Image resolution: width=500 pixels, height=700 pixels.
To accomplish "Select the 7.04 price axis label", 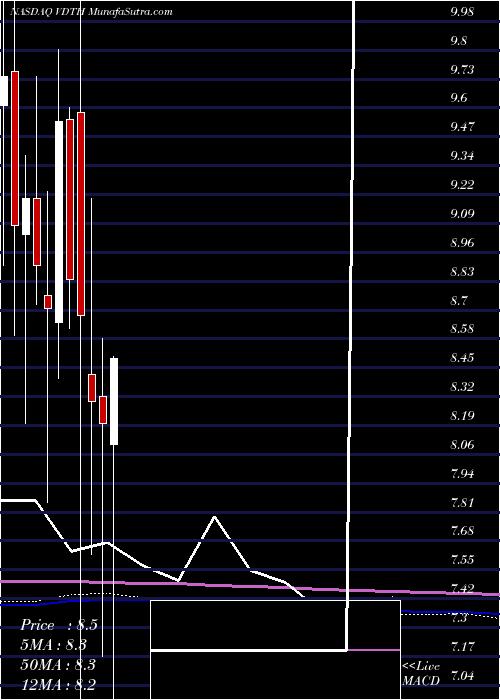I will (462, 675).
